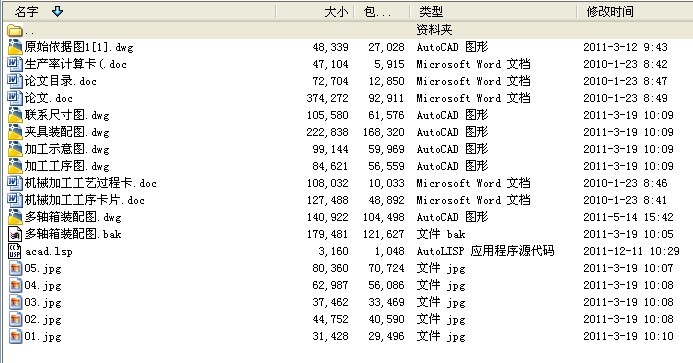Select the AutoCAD icon of 加工工序图.dwg

click(15, 166)
